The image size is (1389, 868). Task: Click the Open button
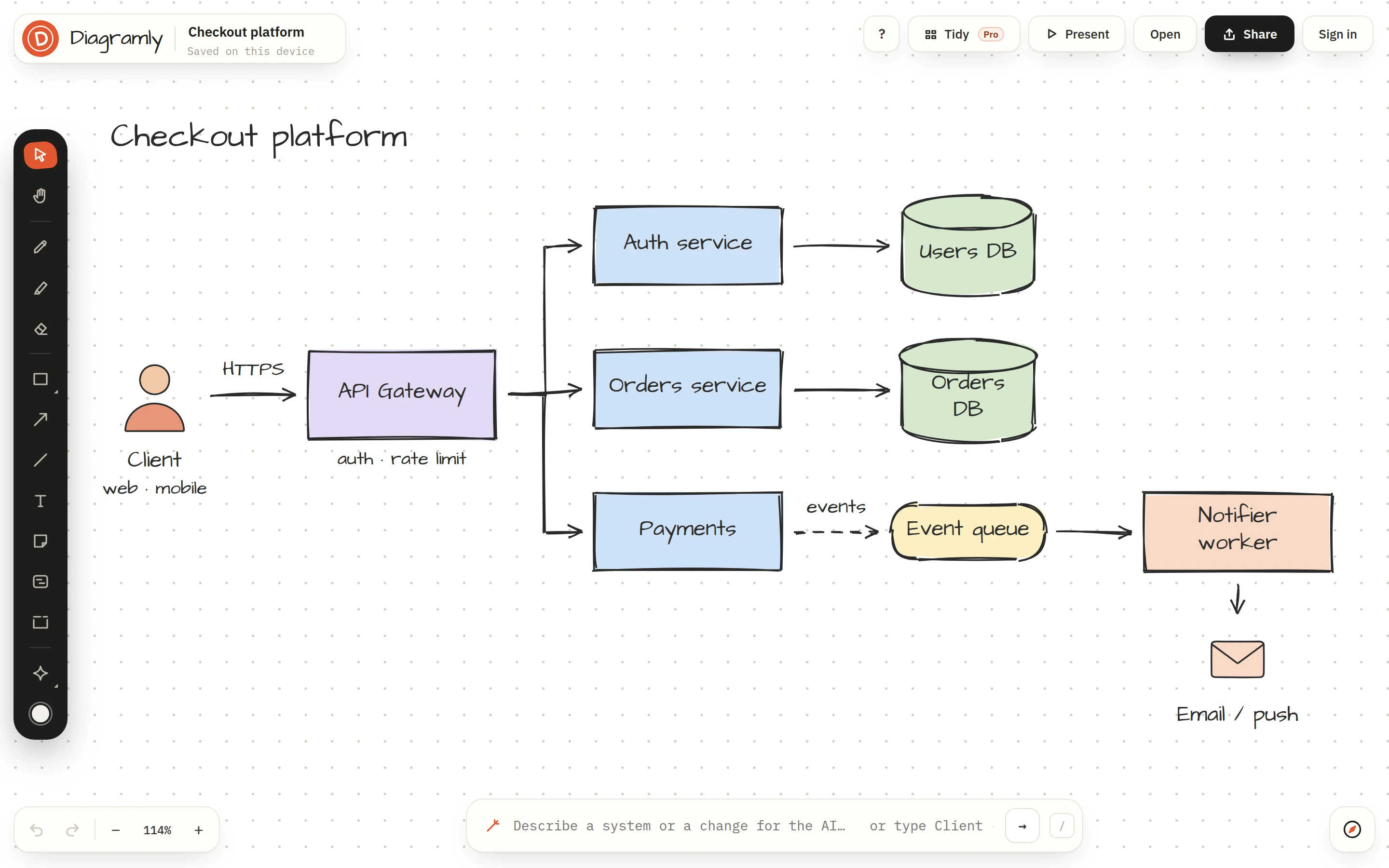[1165, 34]
